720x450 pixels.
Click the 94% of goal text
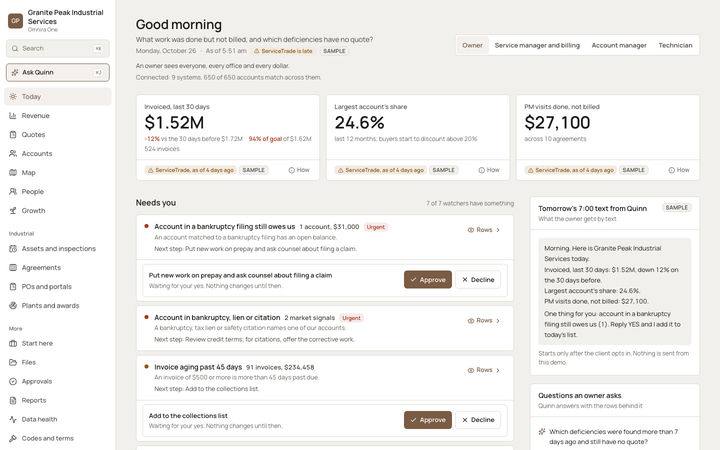pos(265,139)
